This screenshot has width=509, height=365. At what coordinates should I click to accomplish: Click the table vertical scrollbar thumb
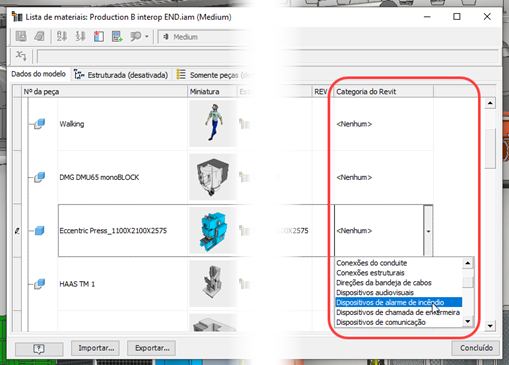[490, 149]
